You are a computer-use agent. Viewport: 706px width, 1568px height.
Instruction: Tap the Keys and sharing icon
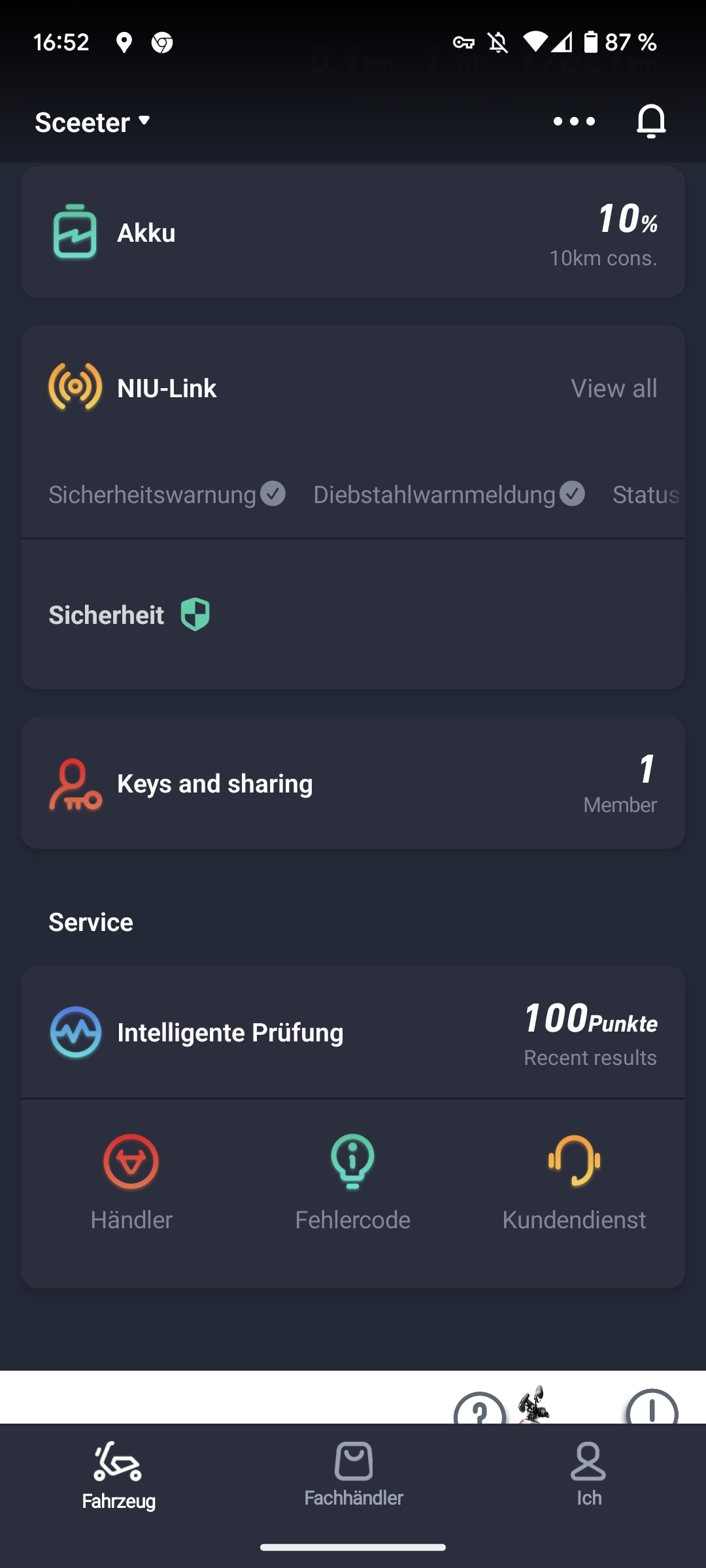[x=75, y=784]
